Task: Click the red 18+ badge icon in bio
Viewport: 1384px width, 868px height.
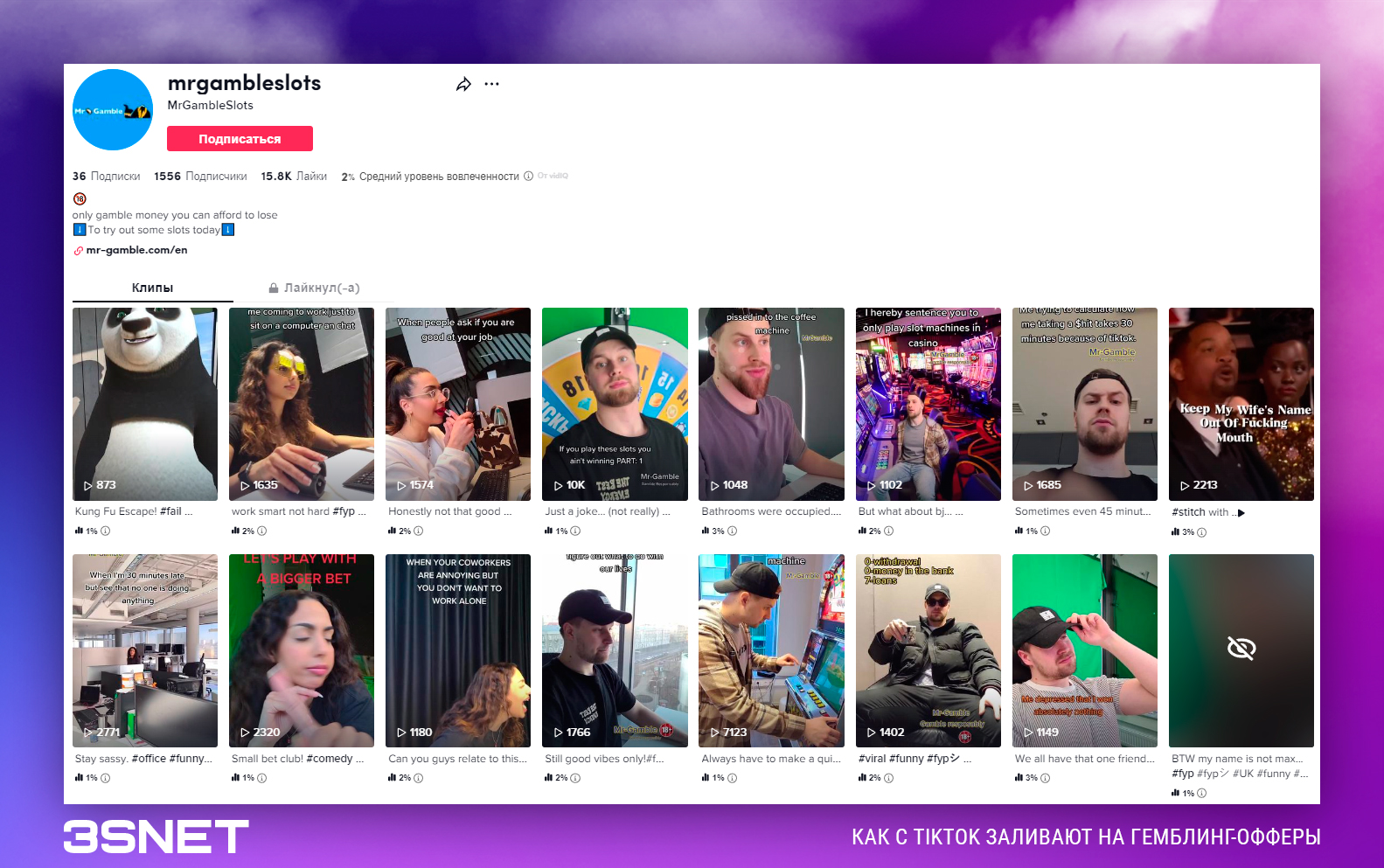Action: [x=80, y=198]
